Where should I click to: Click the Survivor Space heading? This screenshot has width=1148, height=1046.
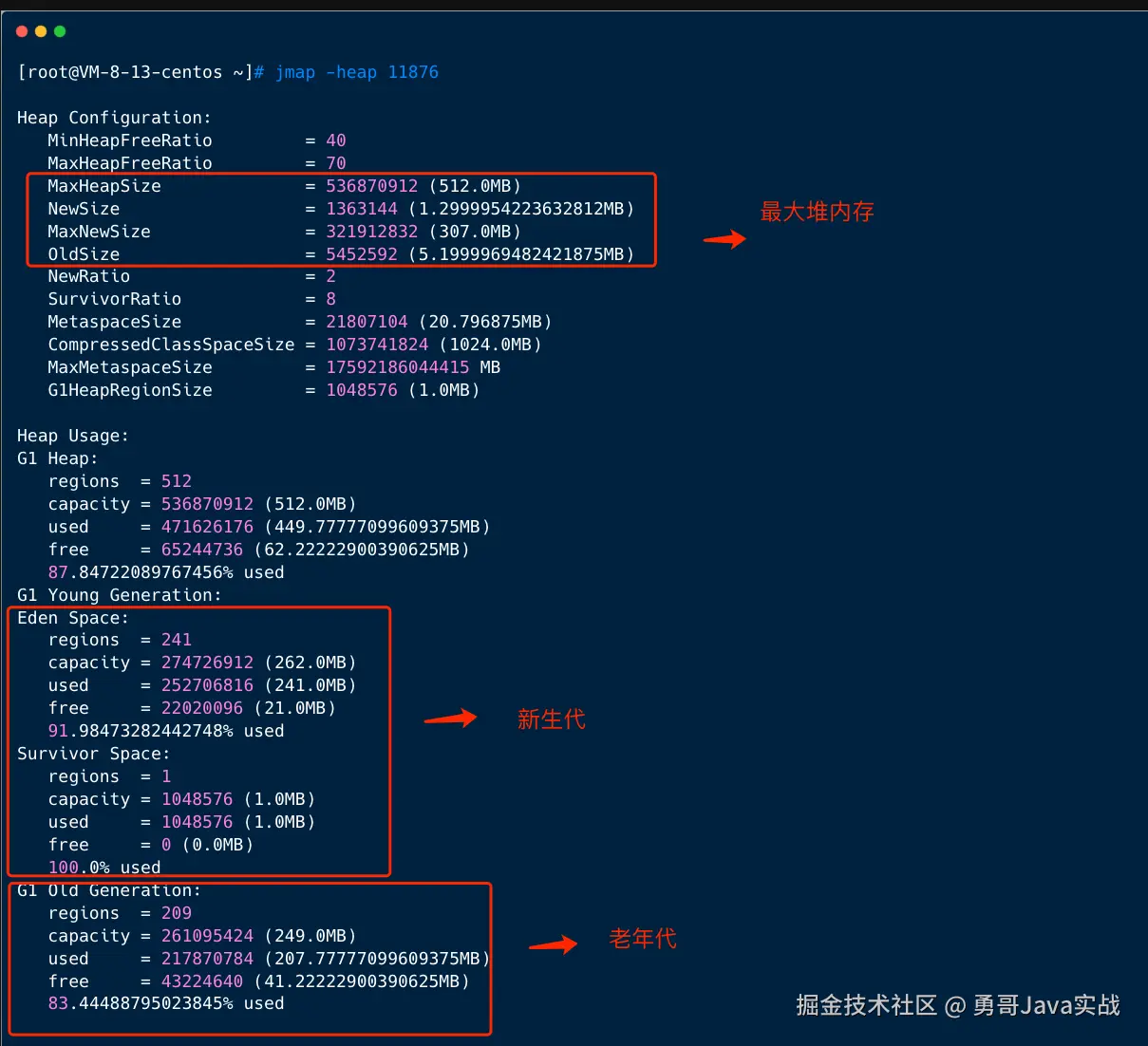(x=93, y=754)
